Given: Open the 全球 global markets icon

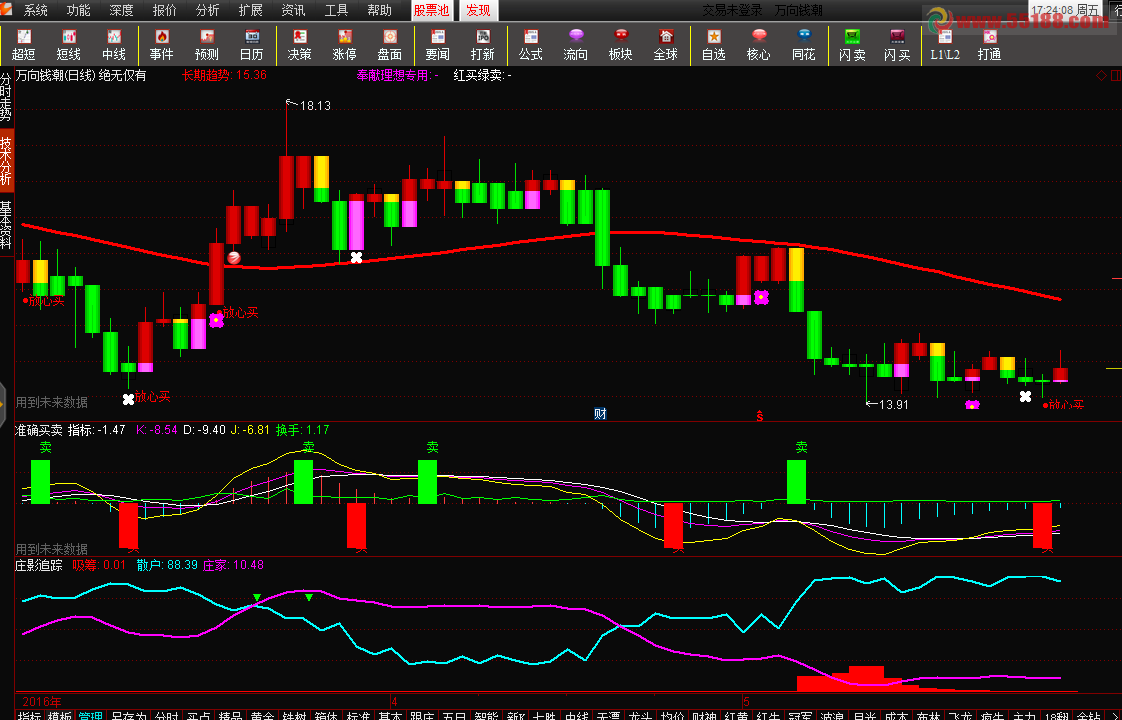Looking at the screenshot, I should pos(666,45).
